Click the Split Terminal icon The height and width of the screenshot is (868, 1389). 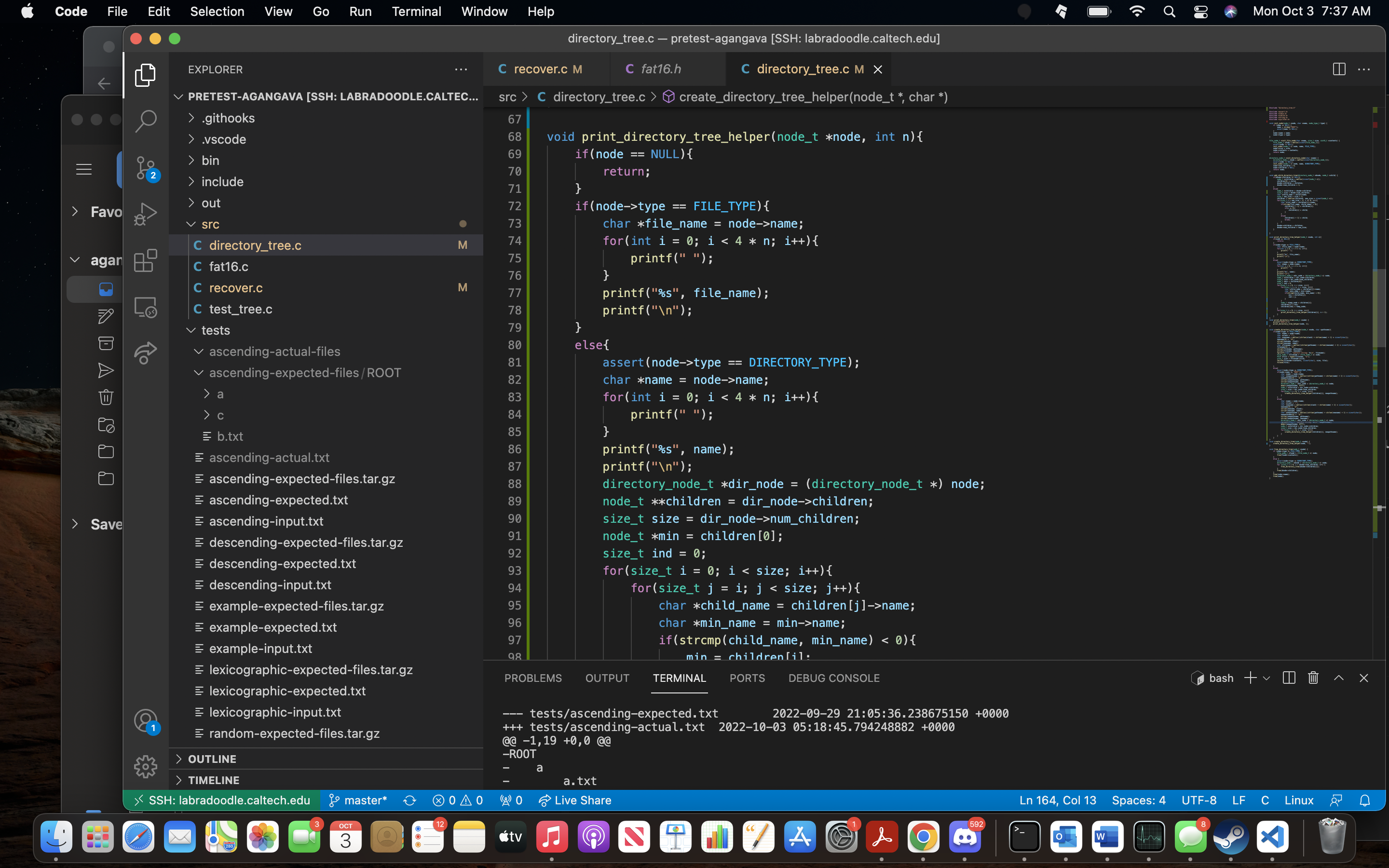(x=1289, y=678)
